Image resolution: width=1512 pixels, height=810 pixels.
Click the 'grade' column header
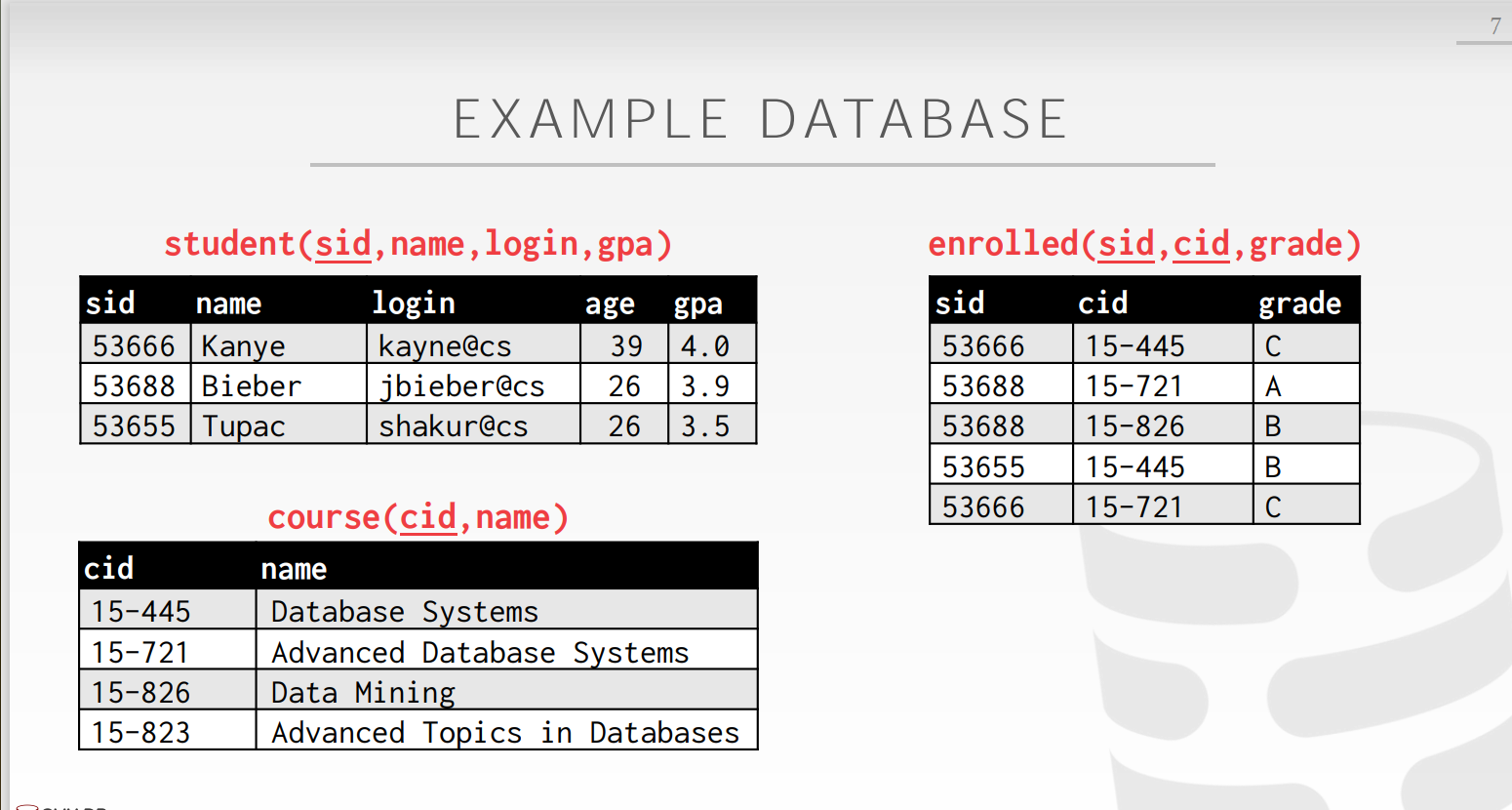tap(1299, 304)
